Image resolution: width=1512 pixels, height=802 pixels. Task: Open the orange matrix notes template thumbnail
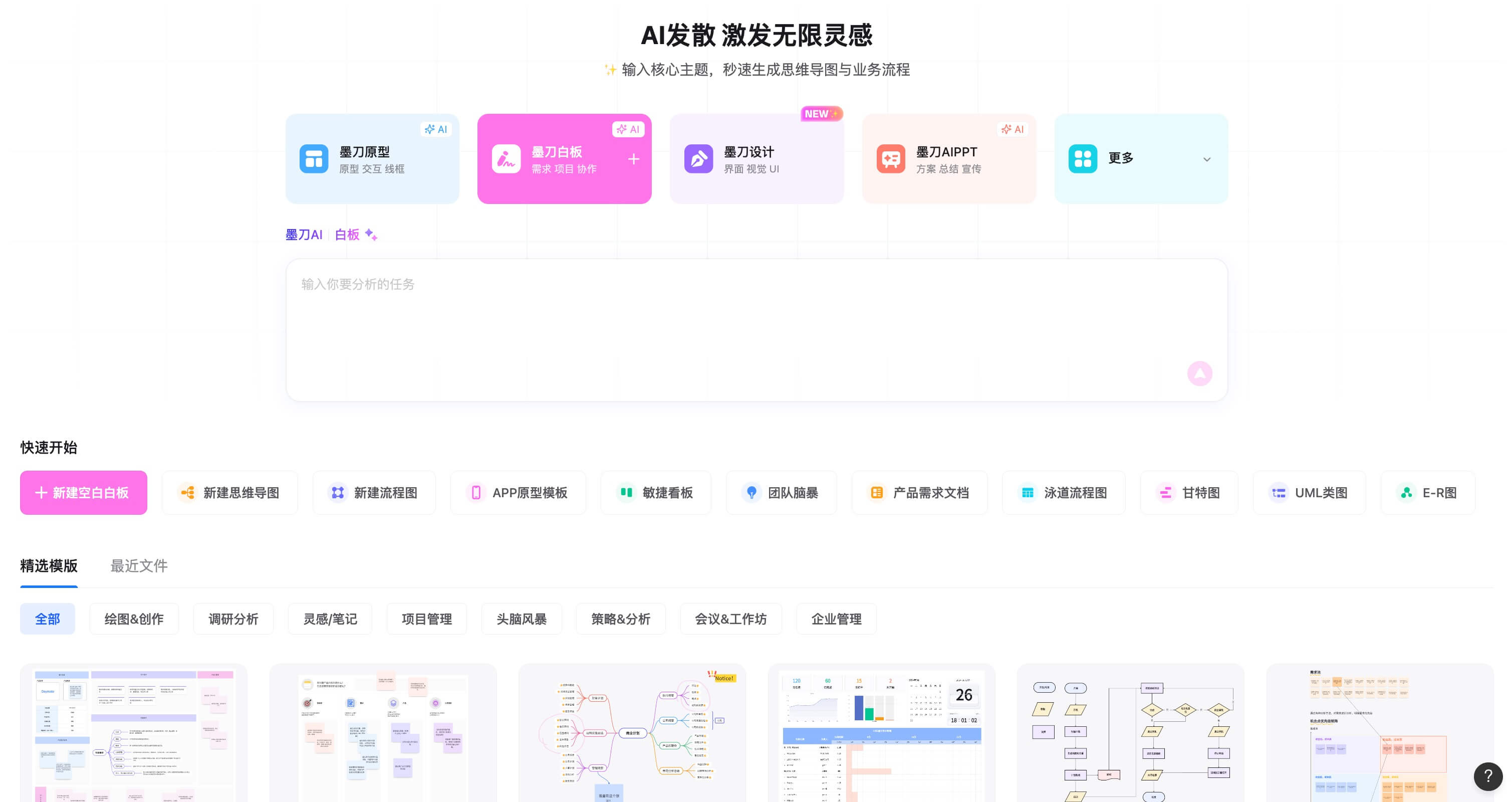[1380, 733]
